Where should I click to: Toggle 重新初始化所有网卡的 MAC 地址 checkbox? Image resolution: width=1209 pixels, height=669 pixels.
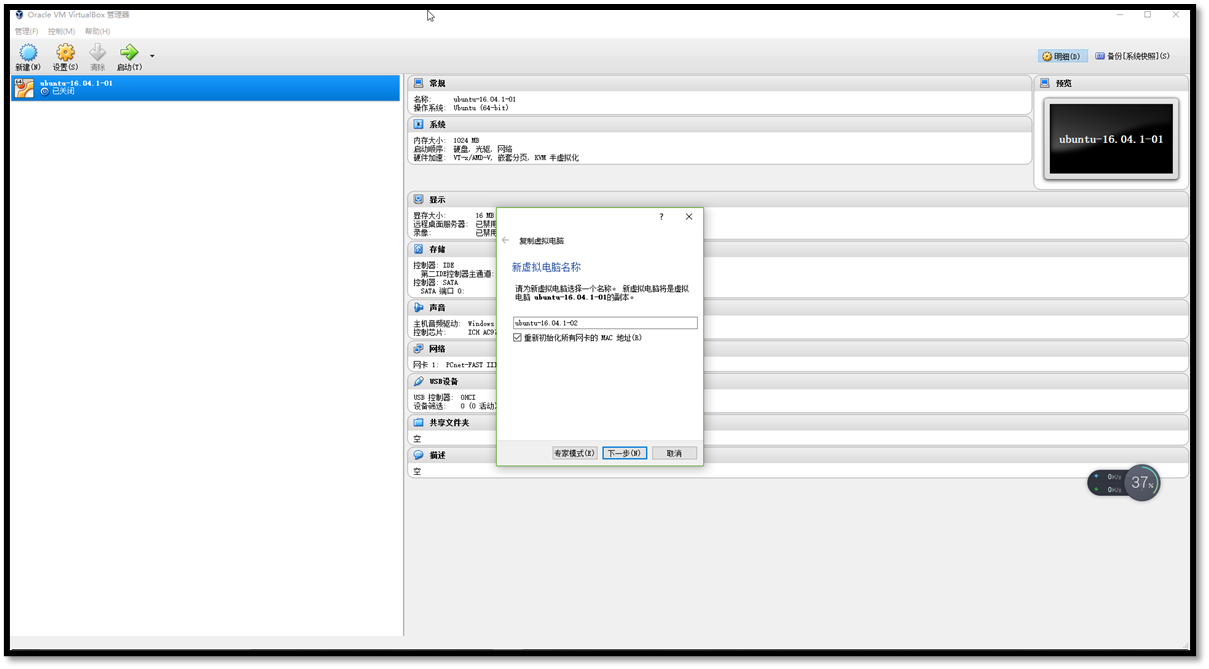517,338
